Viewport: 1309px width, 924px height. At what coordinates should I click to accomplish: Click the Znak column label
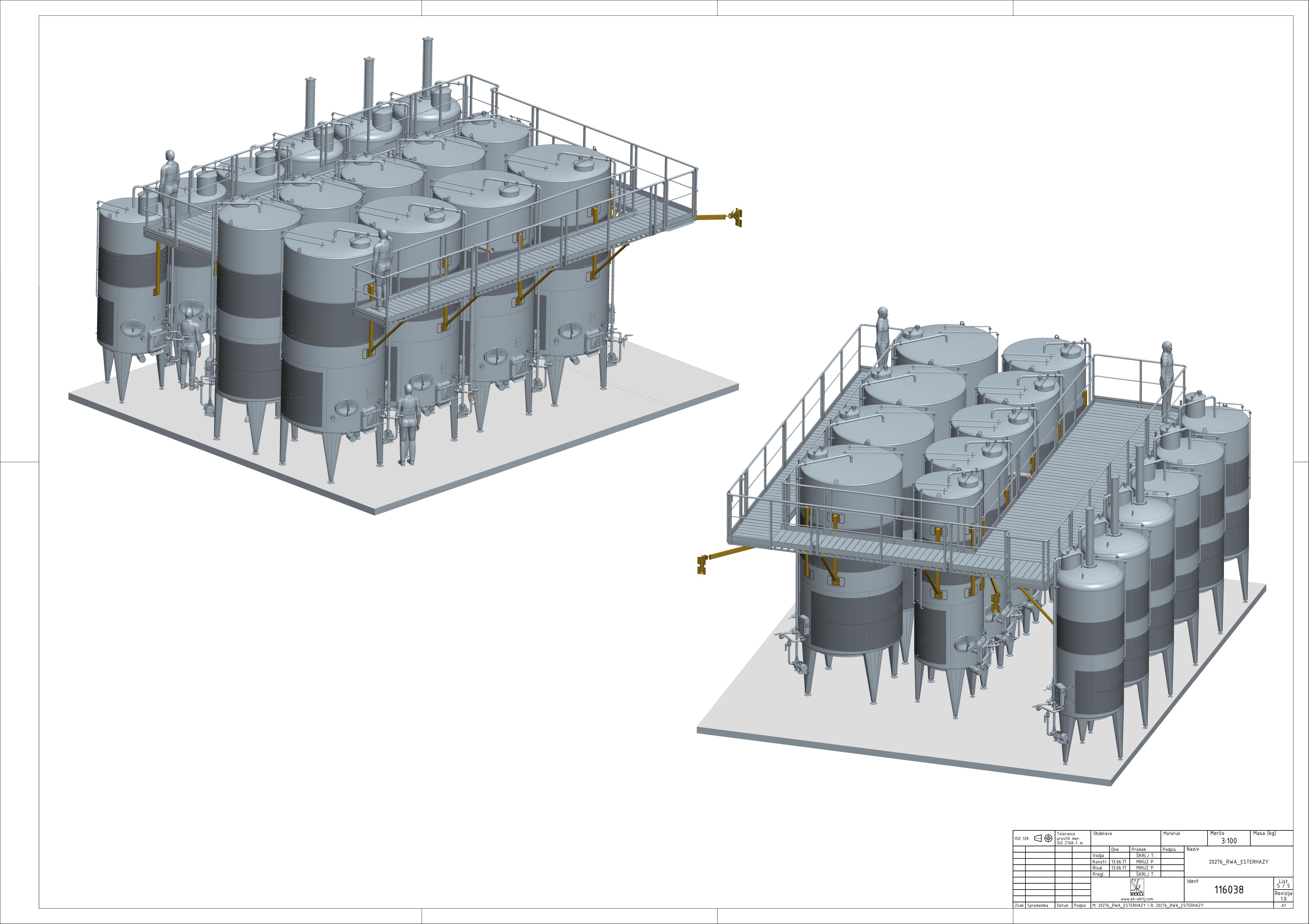[x=1019, y=906]
